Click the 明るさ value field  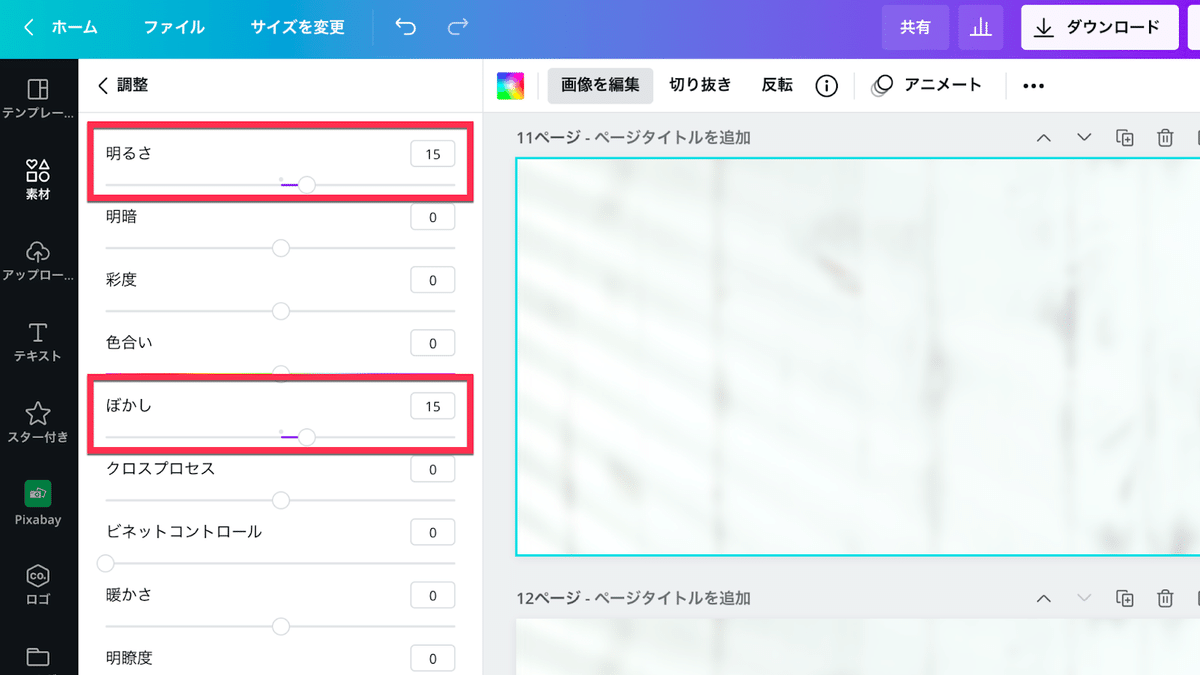433,154
